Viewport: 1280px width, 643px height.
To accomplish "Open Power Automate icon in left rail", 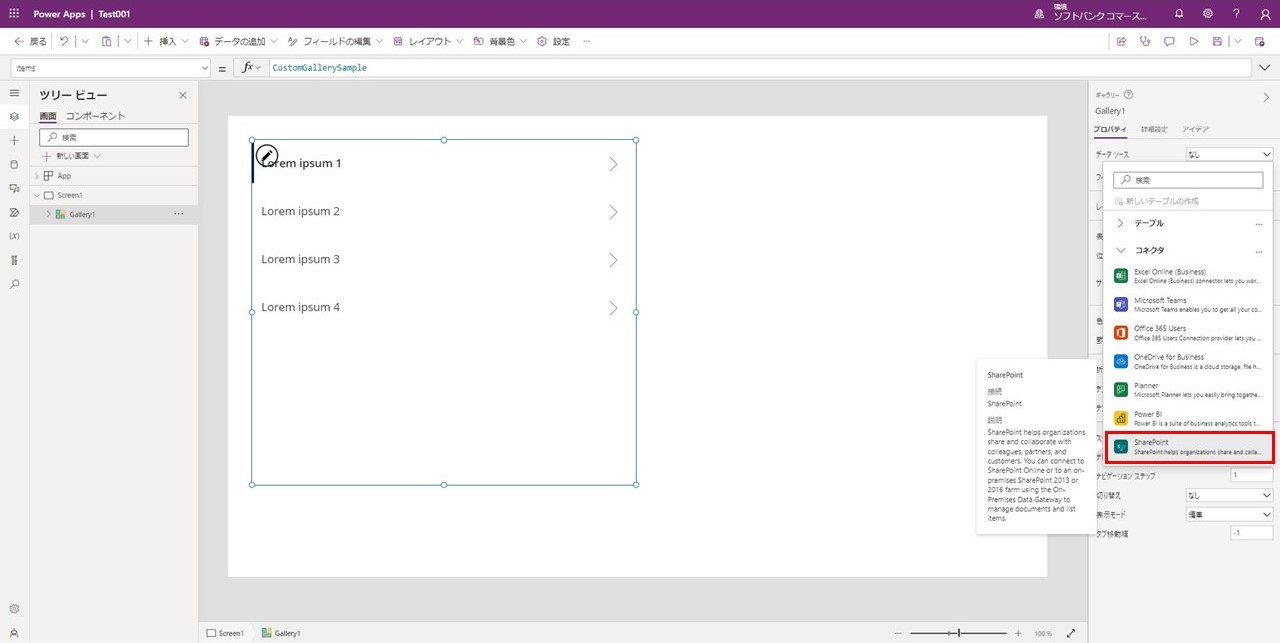I will [x=14, y=212].
